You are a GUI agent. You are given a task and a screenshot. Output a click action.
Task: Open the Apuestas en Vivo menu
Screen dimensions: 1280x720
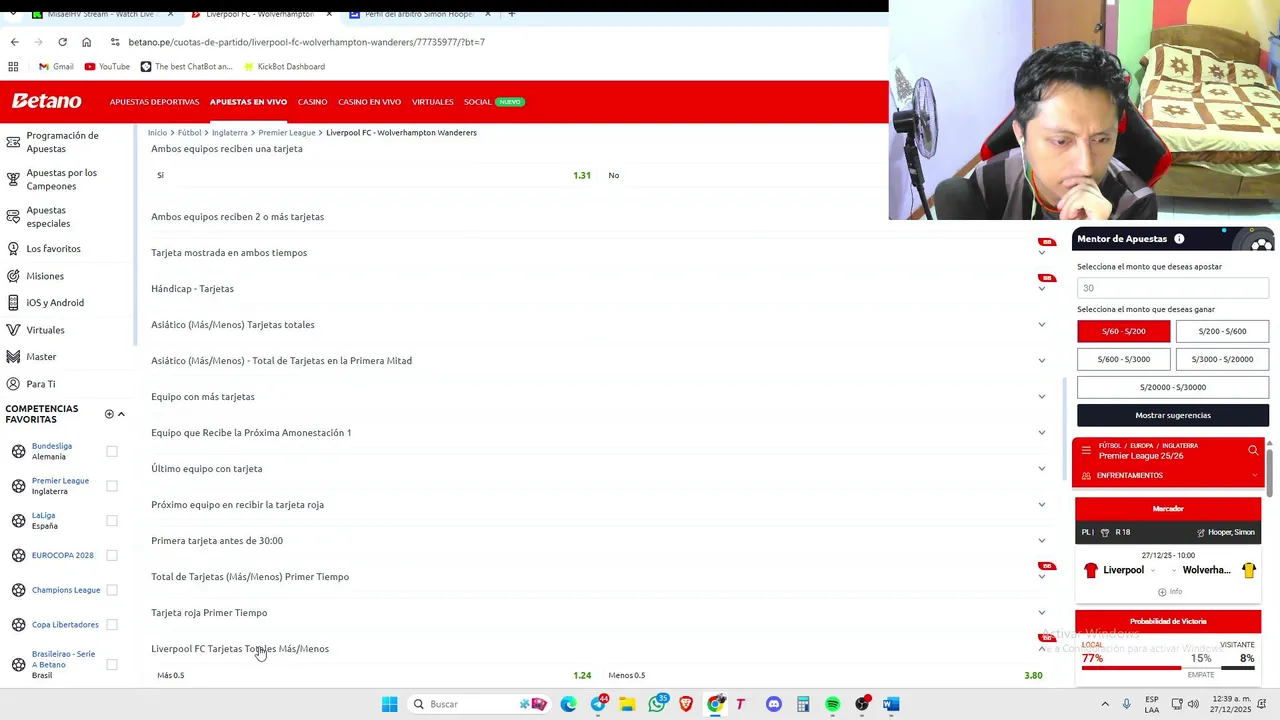[248, 102]
